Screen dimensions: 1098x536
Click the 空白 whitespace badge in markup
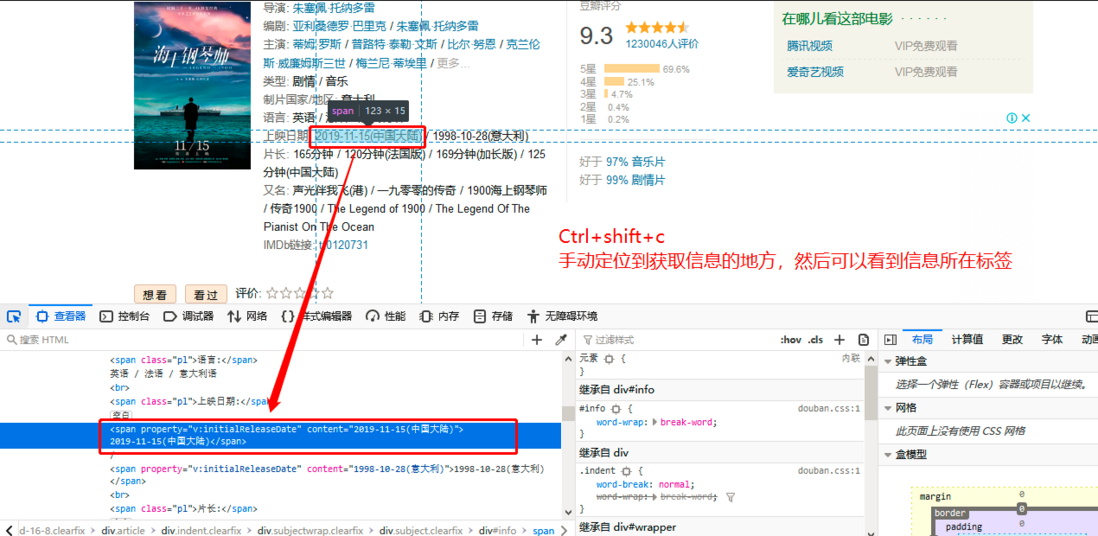122,415
